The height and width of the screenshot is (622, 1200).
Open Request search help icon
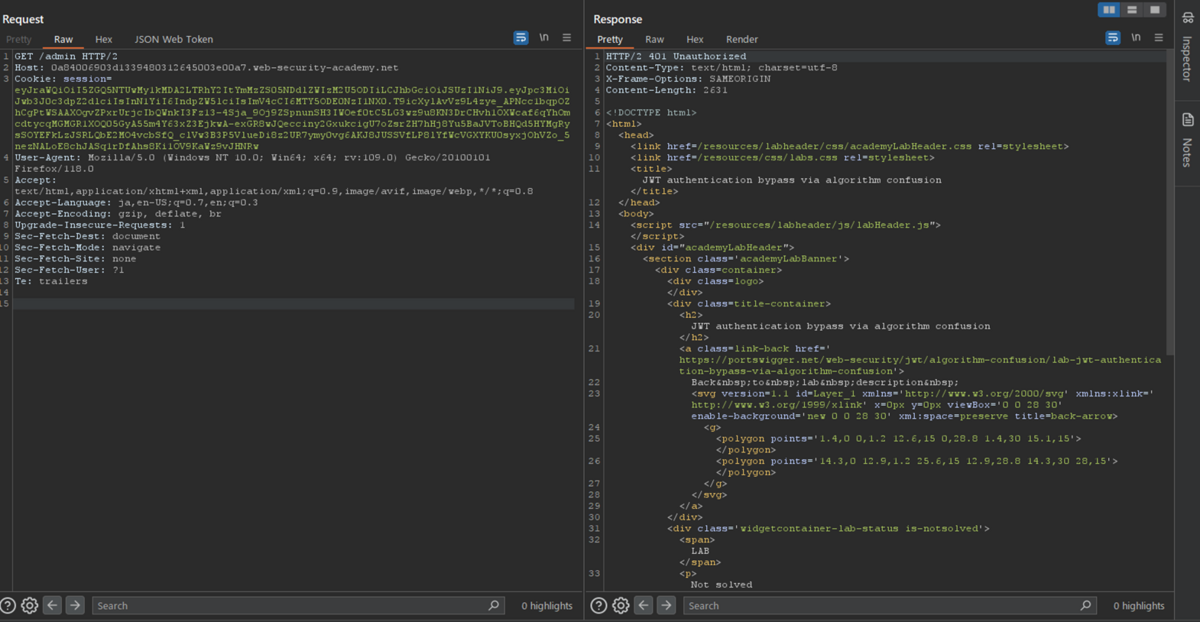point(8,605)
